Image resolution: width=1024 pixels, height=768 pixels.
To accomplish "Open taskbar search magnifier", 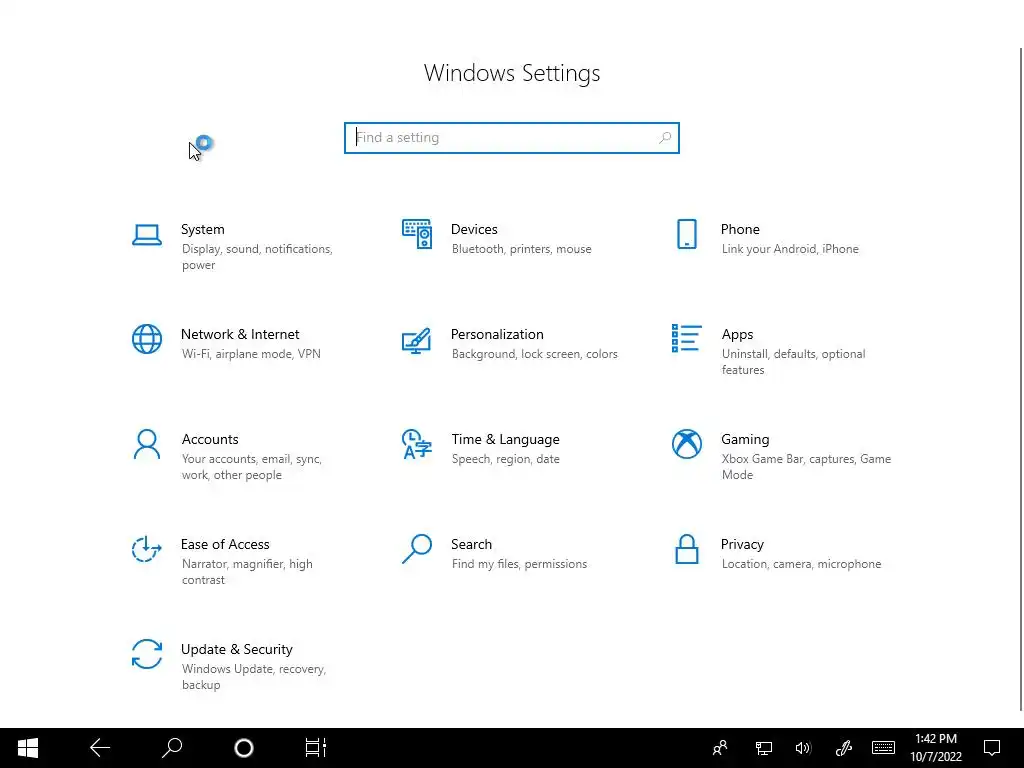I will 172,748.
